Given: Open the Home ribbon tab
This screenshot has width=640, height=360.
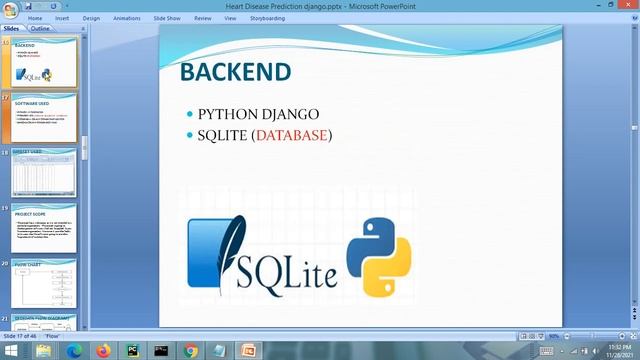Looking at the screenshot, I should (x=35, y=18).
